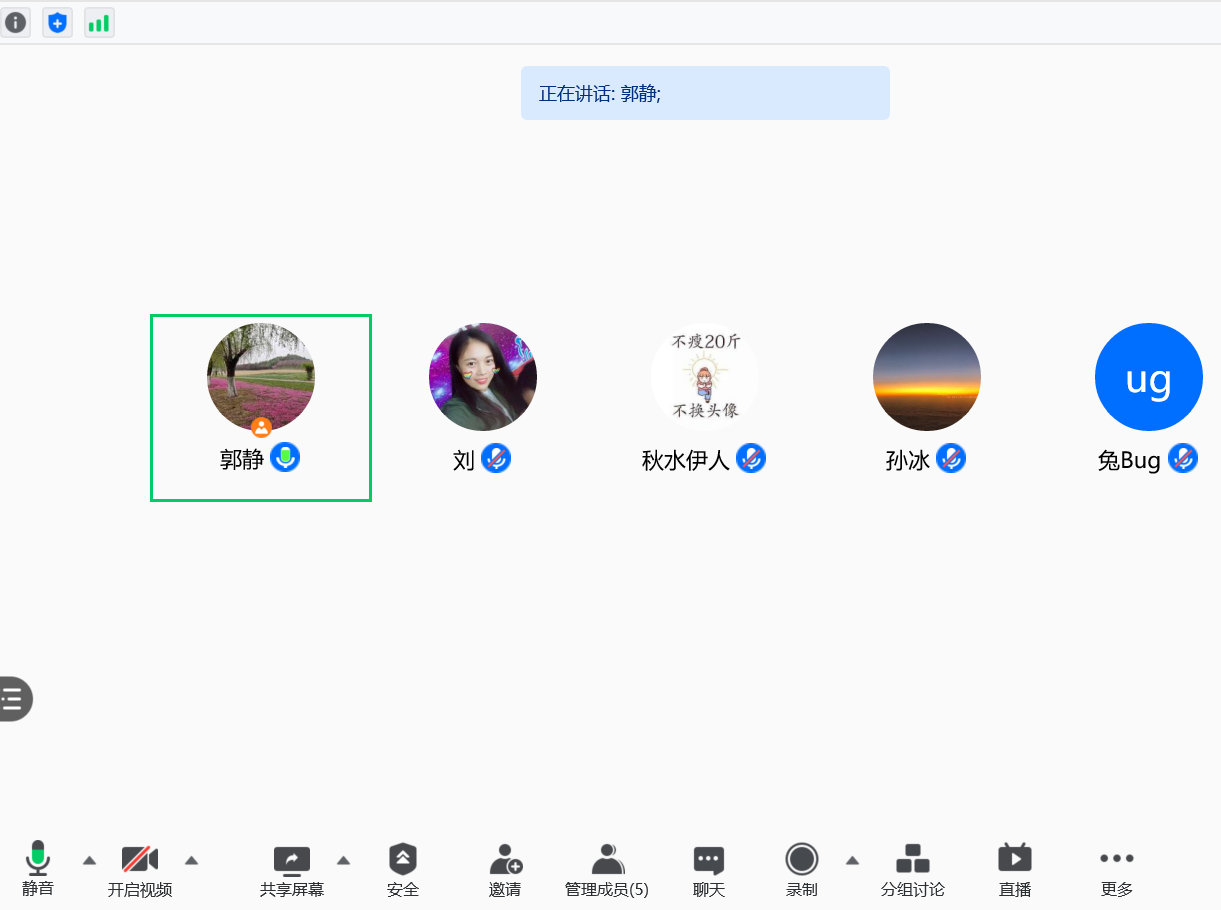Turn on camera with 开启视频

pyautogui.click(x=140, y=869)
